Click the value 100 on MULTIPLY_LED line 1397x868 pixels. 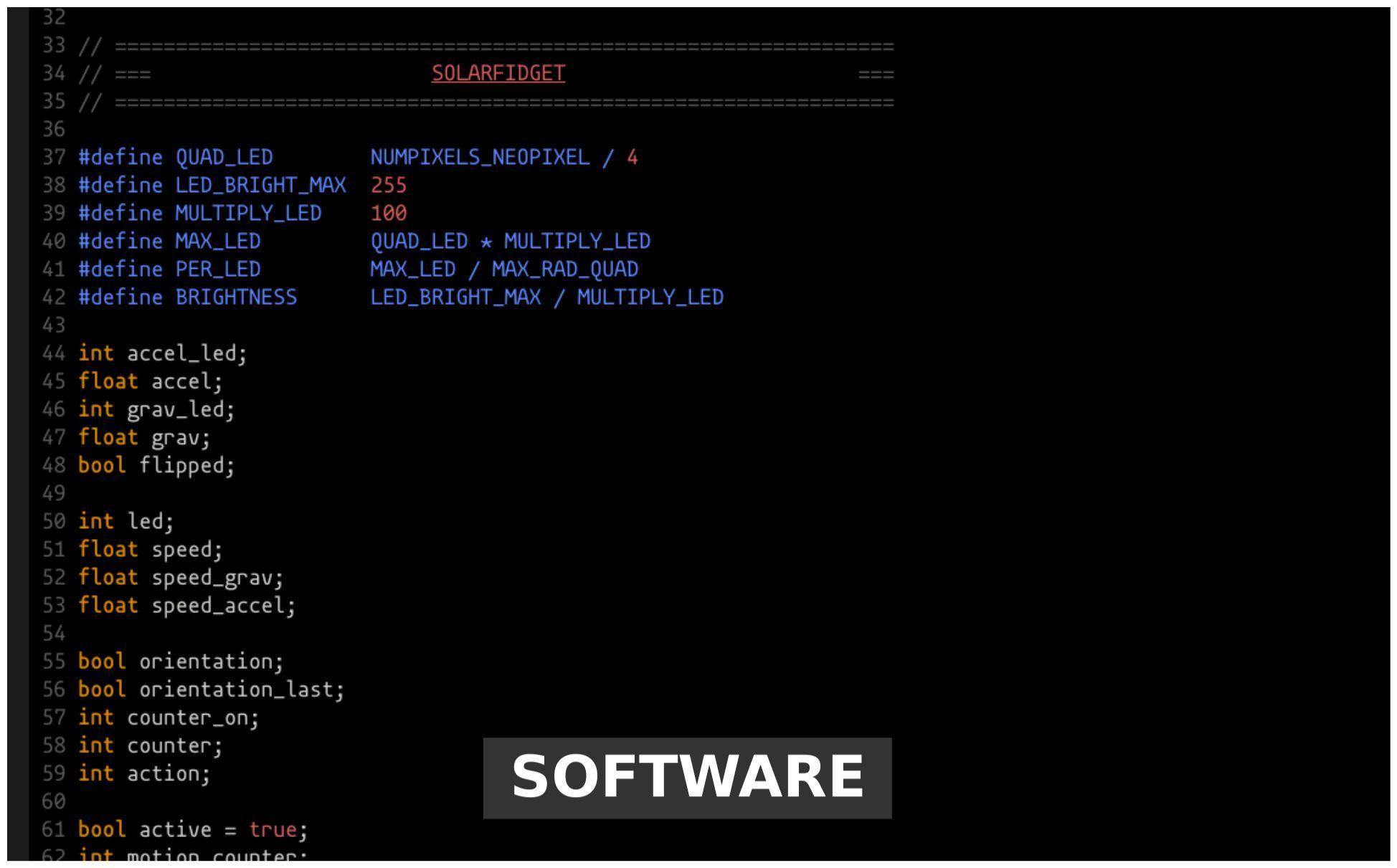388,213
